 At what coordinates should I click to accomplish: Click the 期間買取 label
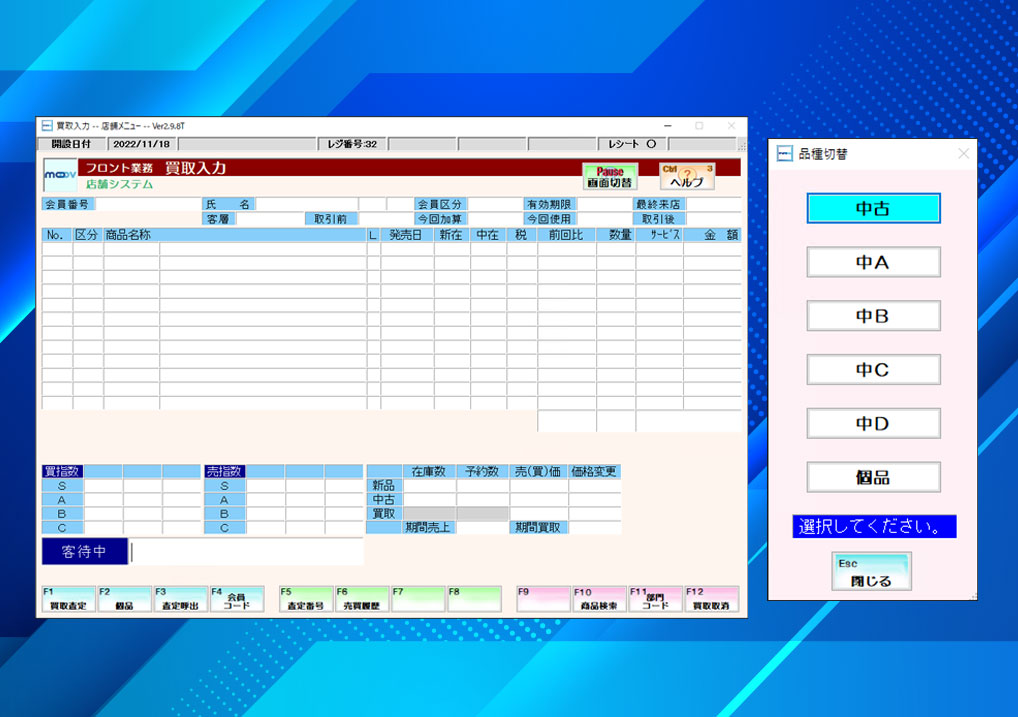538,527
